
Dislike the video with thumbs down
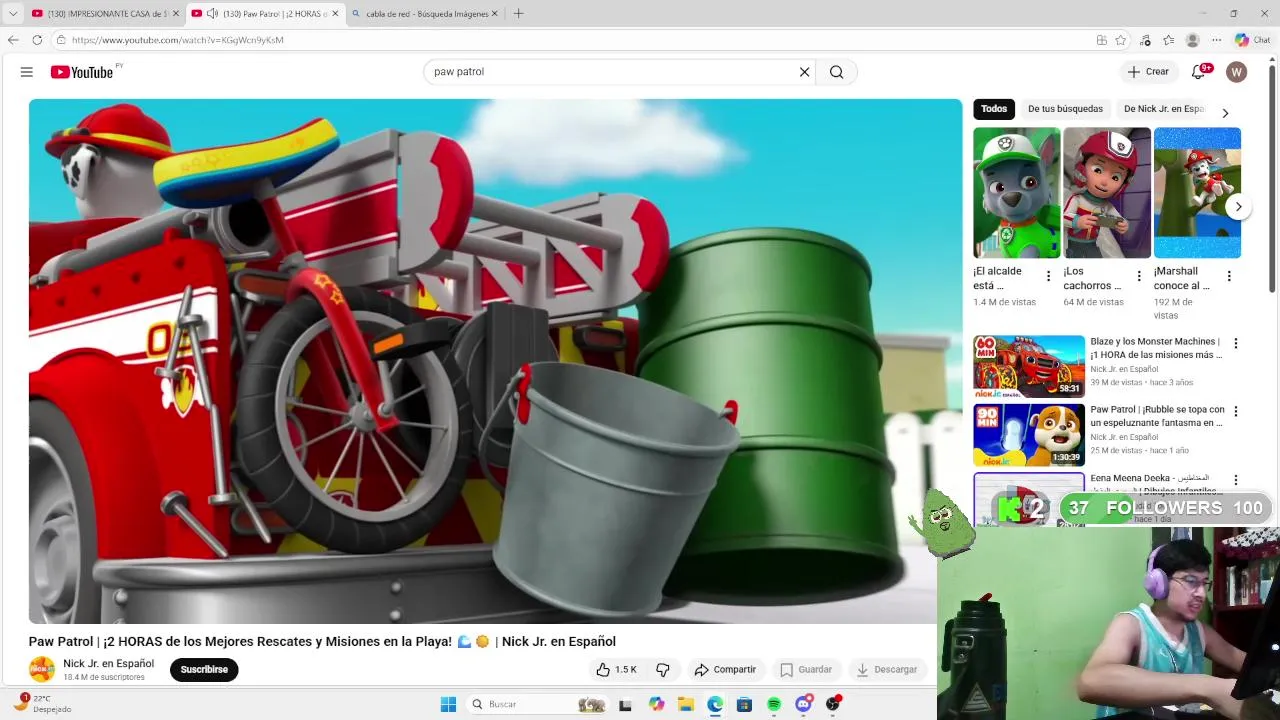click(662, 670)
